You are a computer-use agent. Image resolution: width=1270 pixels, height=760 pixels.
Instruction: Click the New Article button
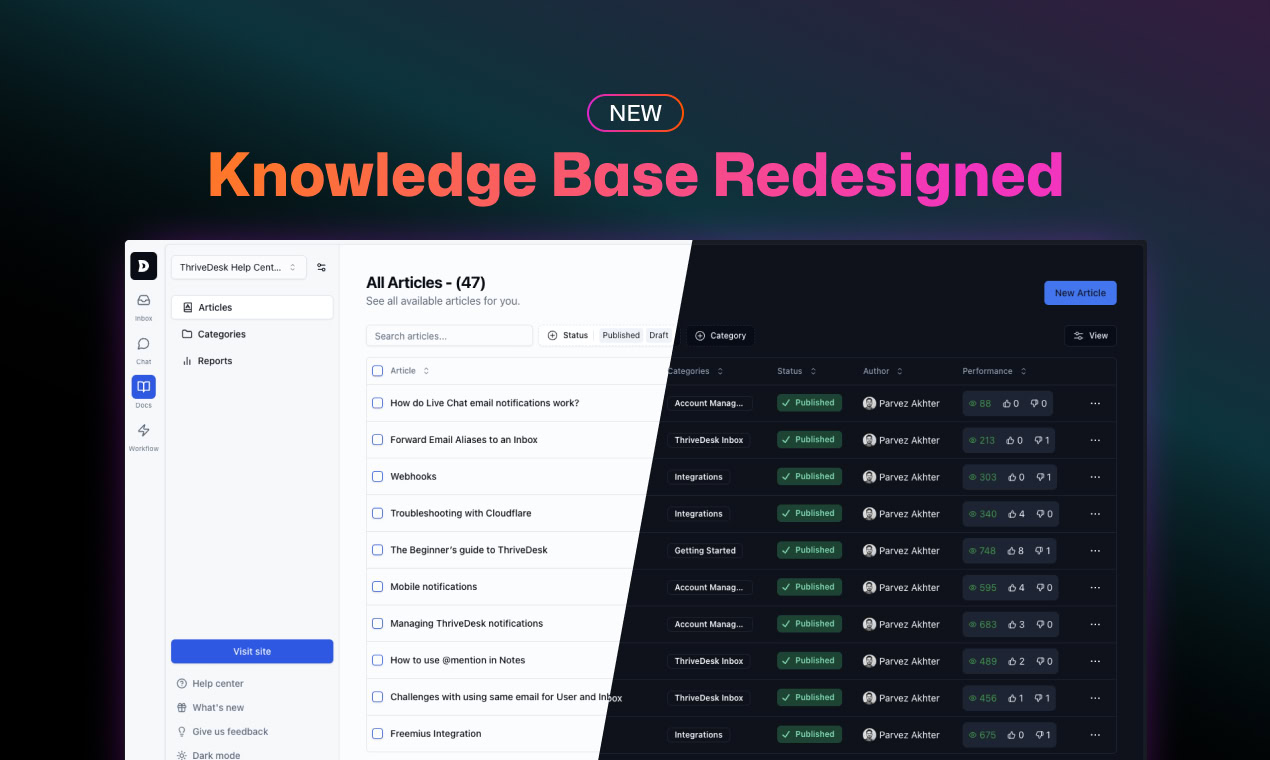coord(1080,293)
